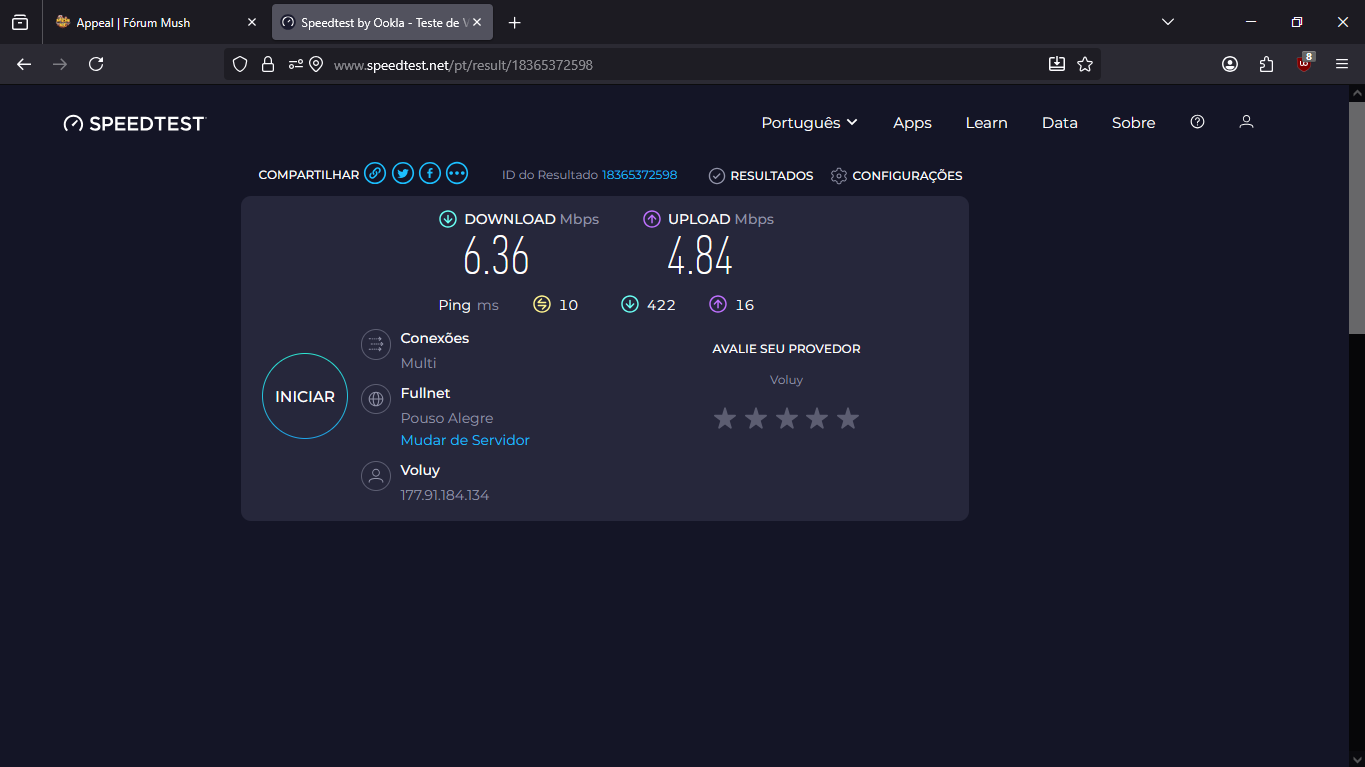Screen dimensions: 1365x767
Task: Click the upload ping value 16
Action: (x=745, y=305)
